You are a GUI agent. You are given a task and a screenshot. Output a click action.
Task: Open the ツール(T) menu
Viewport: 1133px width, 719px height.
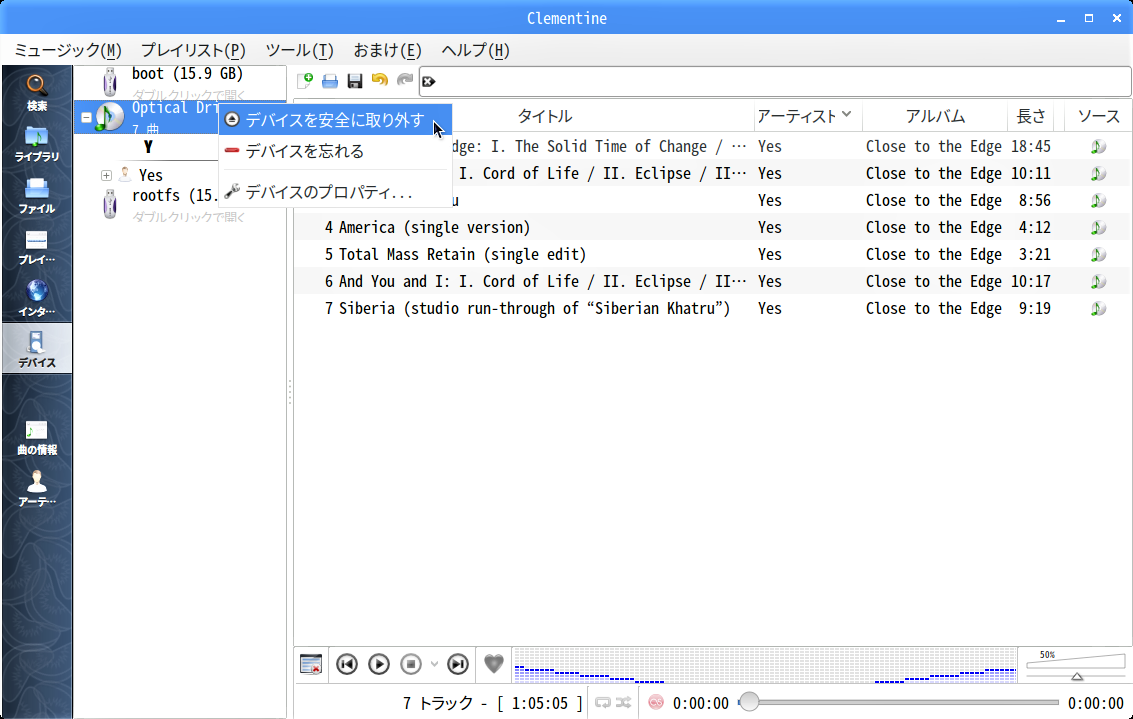pos(299,51)
